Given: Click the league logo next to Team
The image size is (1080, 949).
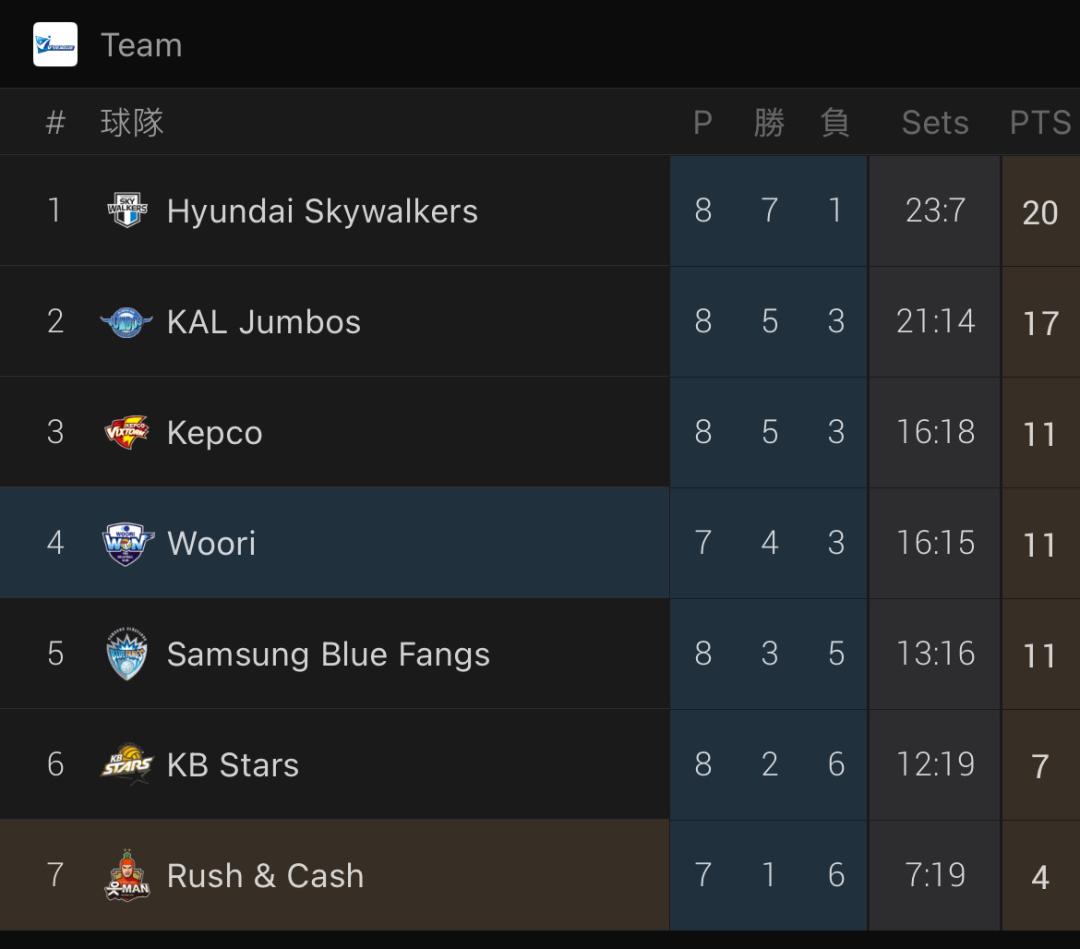Looking at the screenshot, I should pyautogui.click(x=55, y=45).
